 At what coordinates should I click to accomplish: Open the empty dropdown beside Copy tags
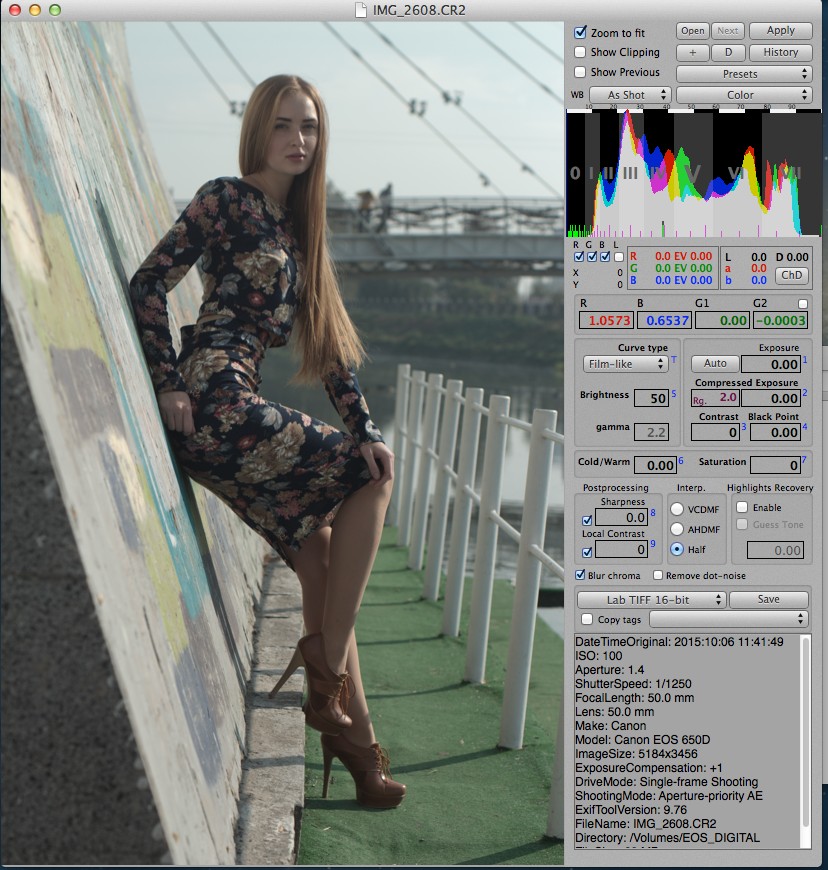729,619
